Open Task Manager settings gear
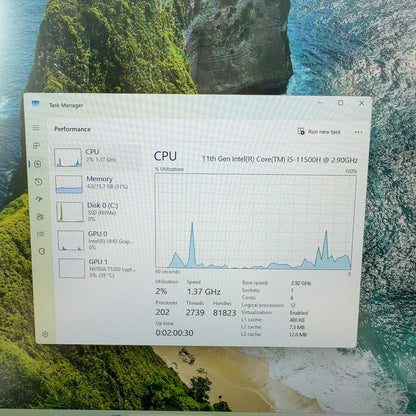The image size is (416, 416). tap(45, 334)
